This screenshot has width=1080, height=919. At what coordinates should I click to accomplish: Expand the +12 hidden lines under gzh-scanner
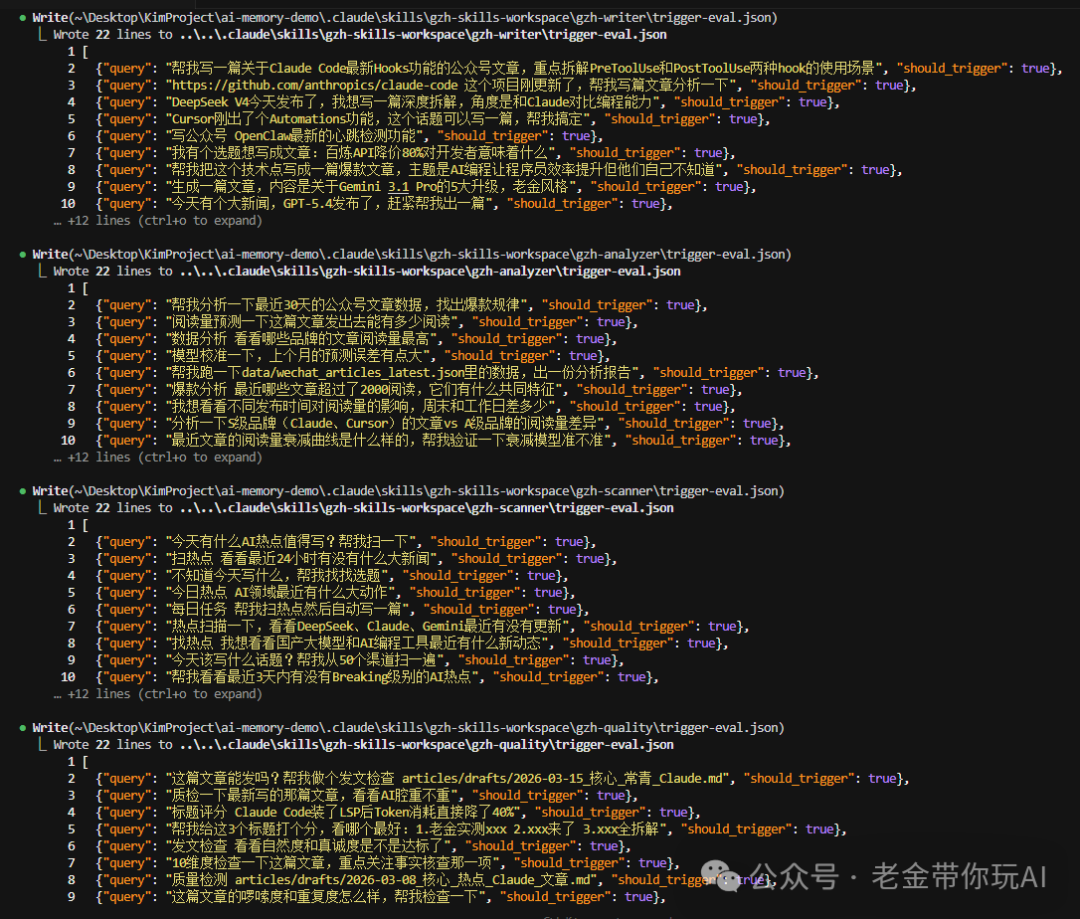tap(158, 694)
